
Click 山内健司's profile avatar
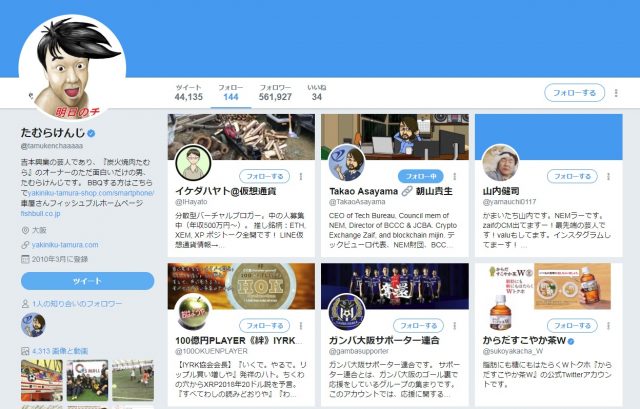click(x=500, y=164)
